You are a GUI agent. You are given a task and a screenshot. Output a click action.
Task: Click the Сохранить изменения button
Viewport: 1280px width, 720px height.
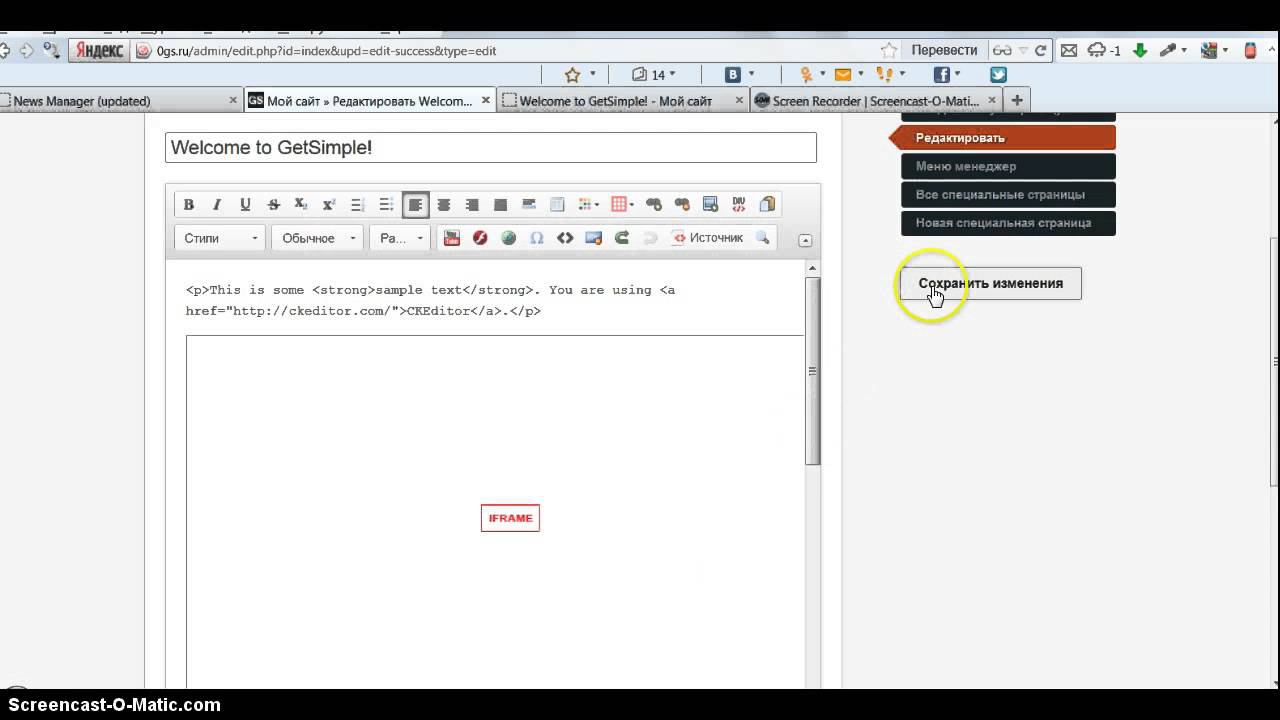(x=990, y=283)
